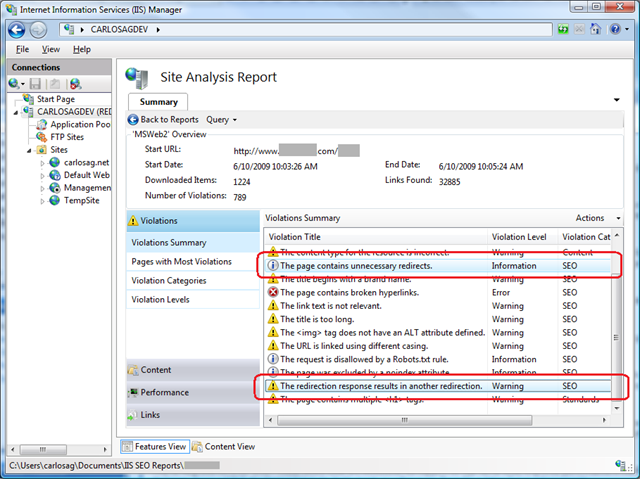Open the Connections globe dropdown arrow

point(23,84)
